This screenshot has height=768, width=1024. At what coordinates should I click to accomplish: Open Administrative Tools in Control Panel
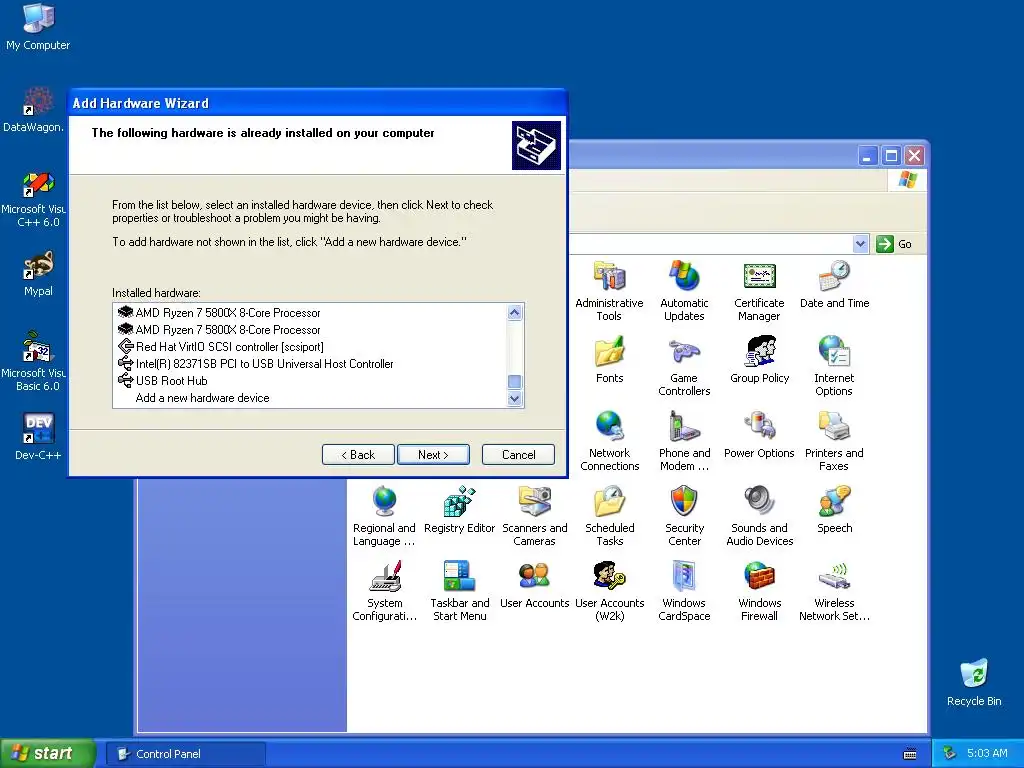[609, 291]
